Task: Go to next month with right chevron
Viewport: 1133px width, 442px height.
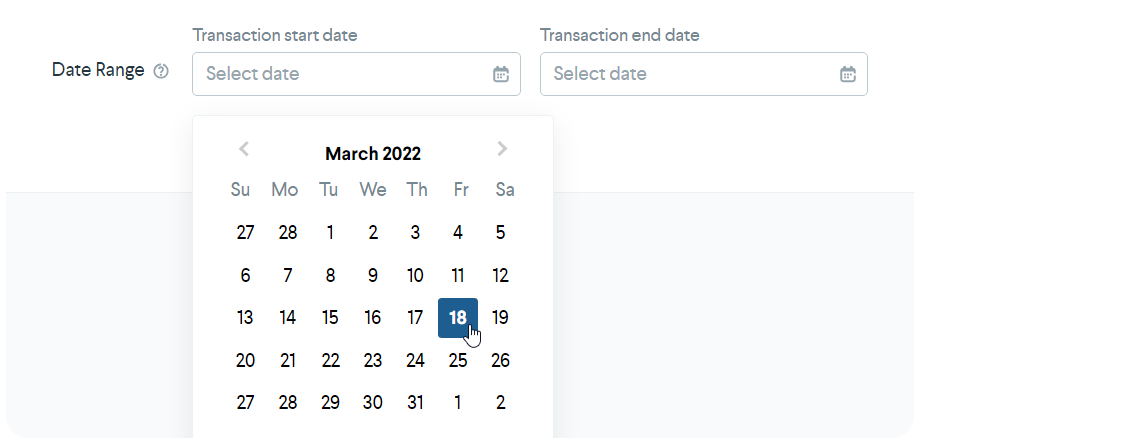Action: point(502,149)
